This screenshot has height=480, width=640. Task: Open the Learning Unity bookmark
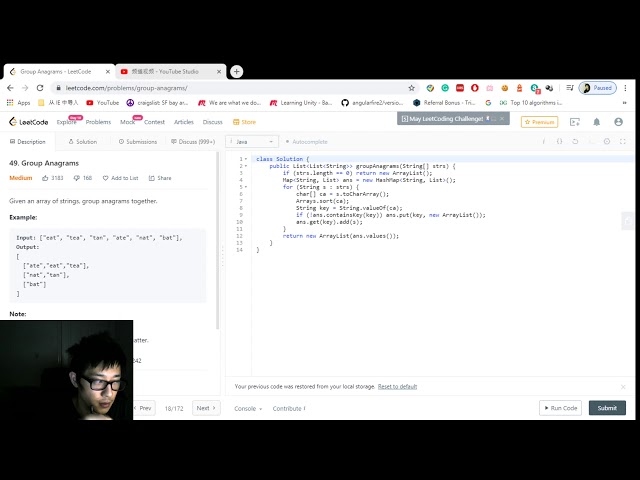pyautogui.click(x=301, y=103)
